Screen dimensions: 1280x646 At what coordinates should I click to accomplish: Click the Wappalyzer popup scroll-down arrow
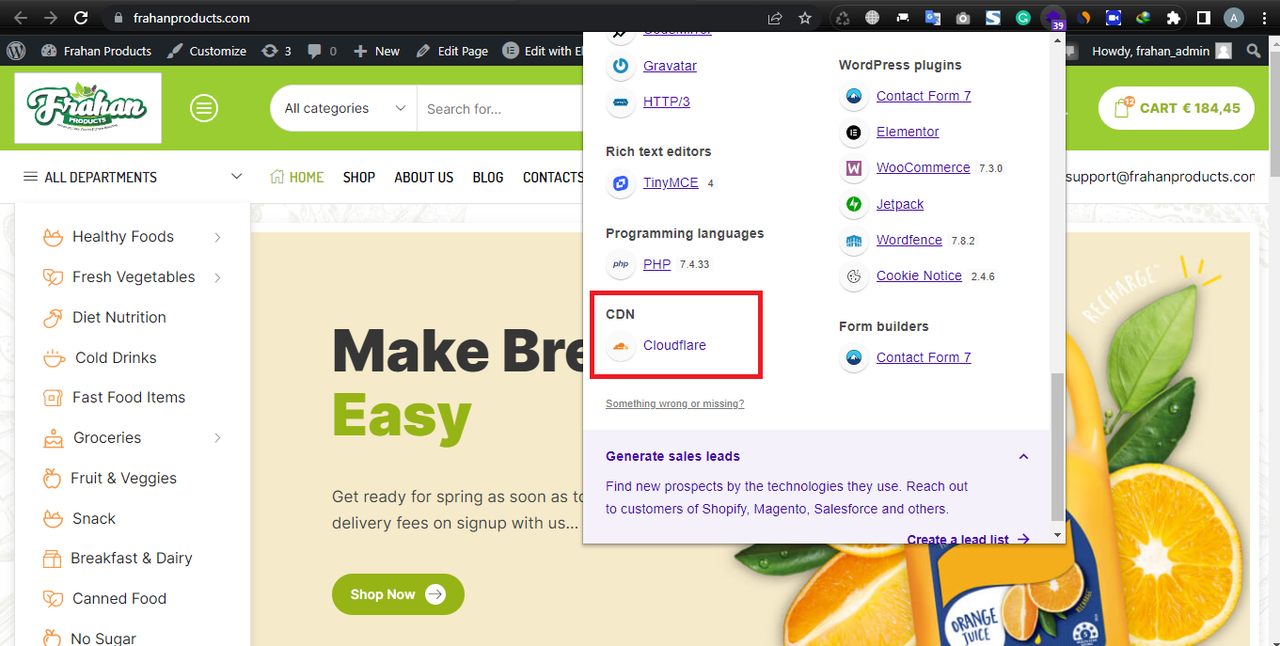click(1058, 536)
